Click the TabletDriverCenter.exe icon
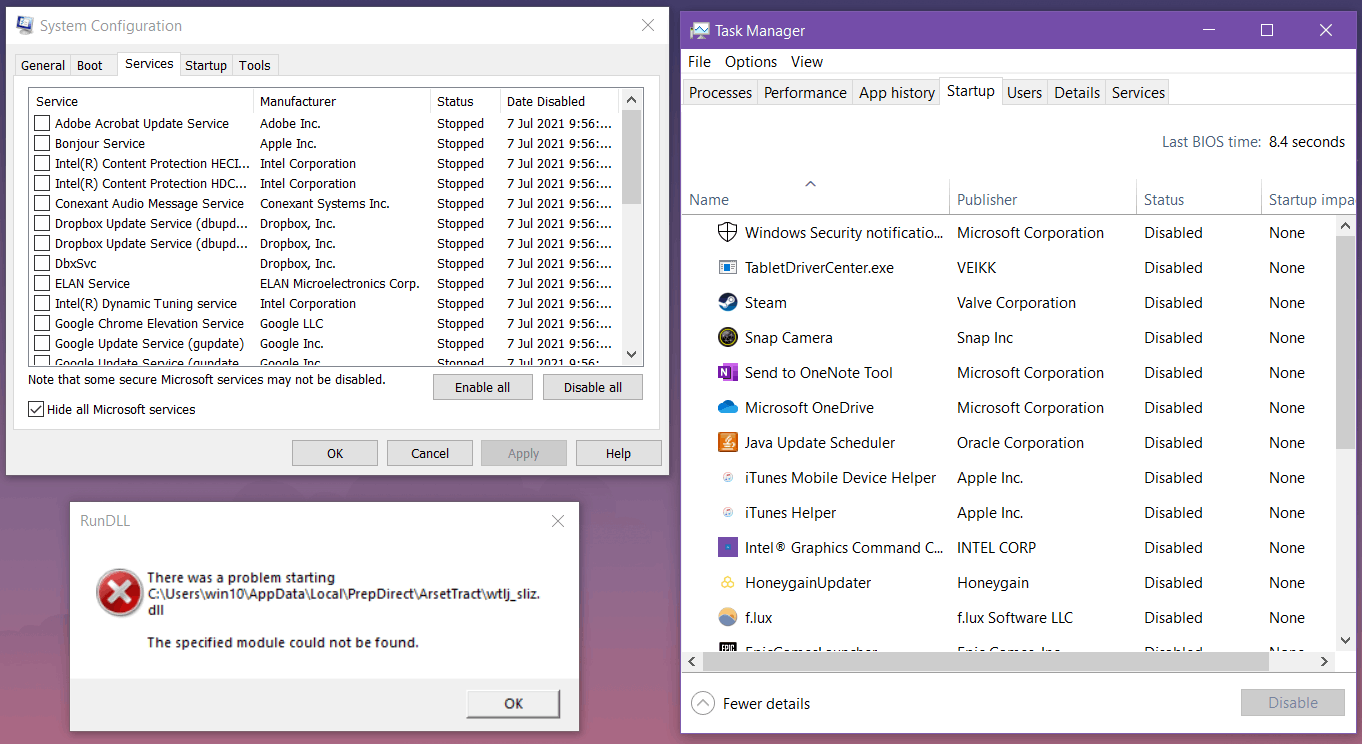This screenshot has height=744, width=1362. [728, 267]
